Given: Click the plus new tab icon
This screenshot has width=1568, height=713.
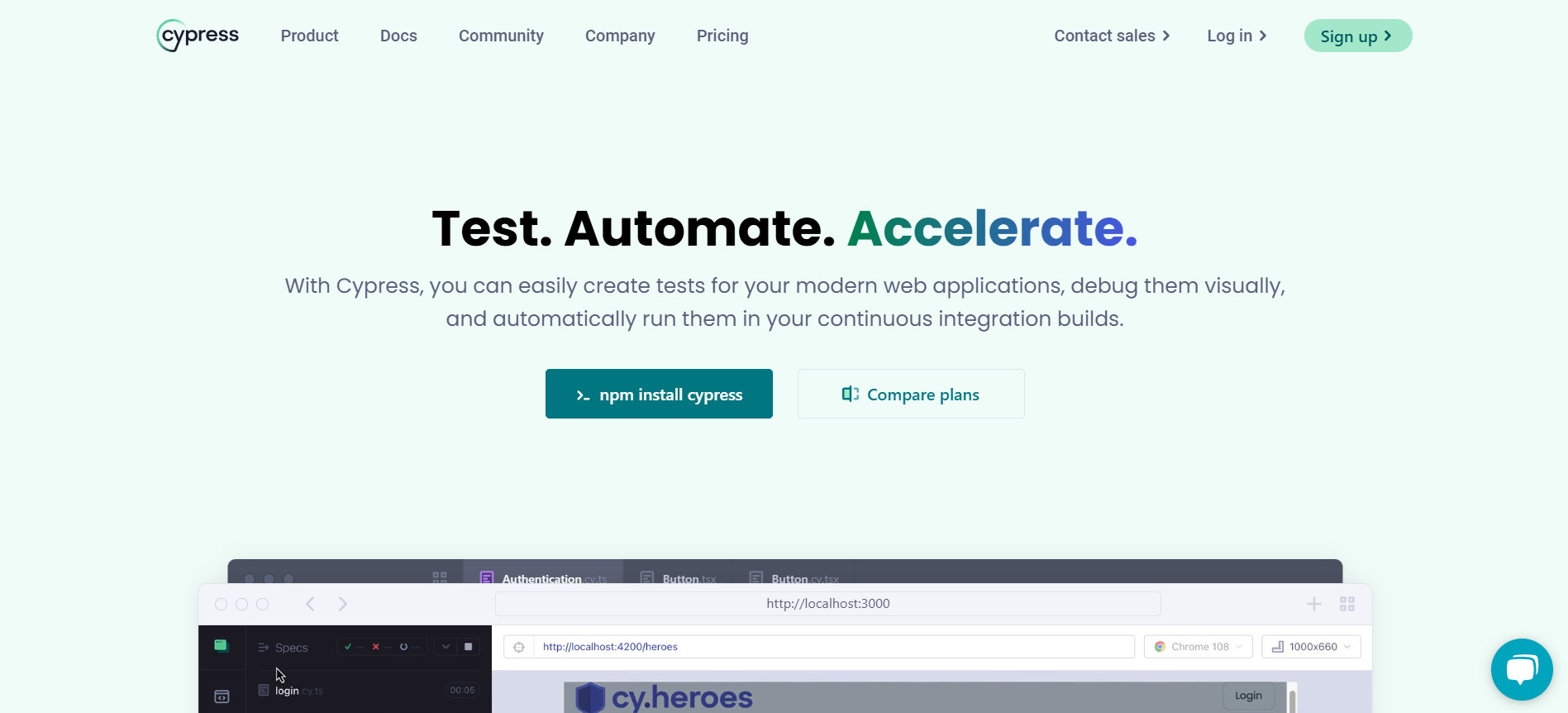Looking at the screenshot, I should click(1313, 604).
